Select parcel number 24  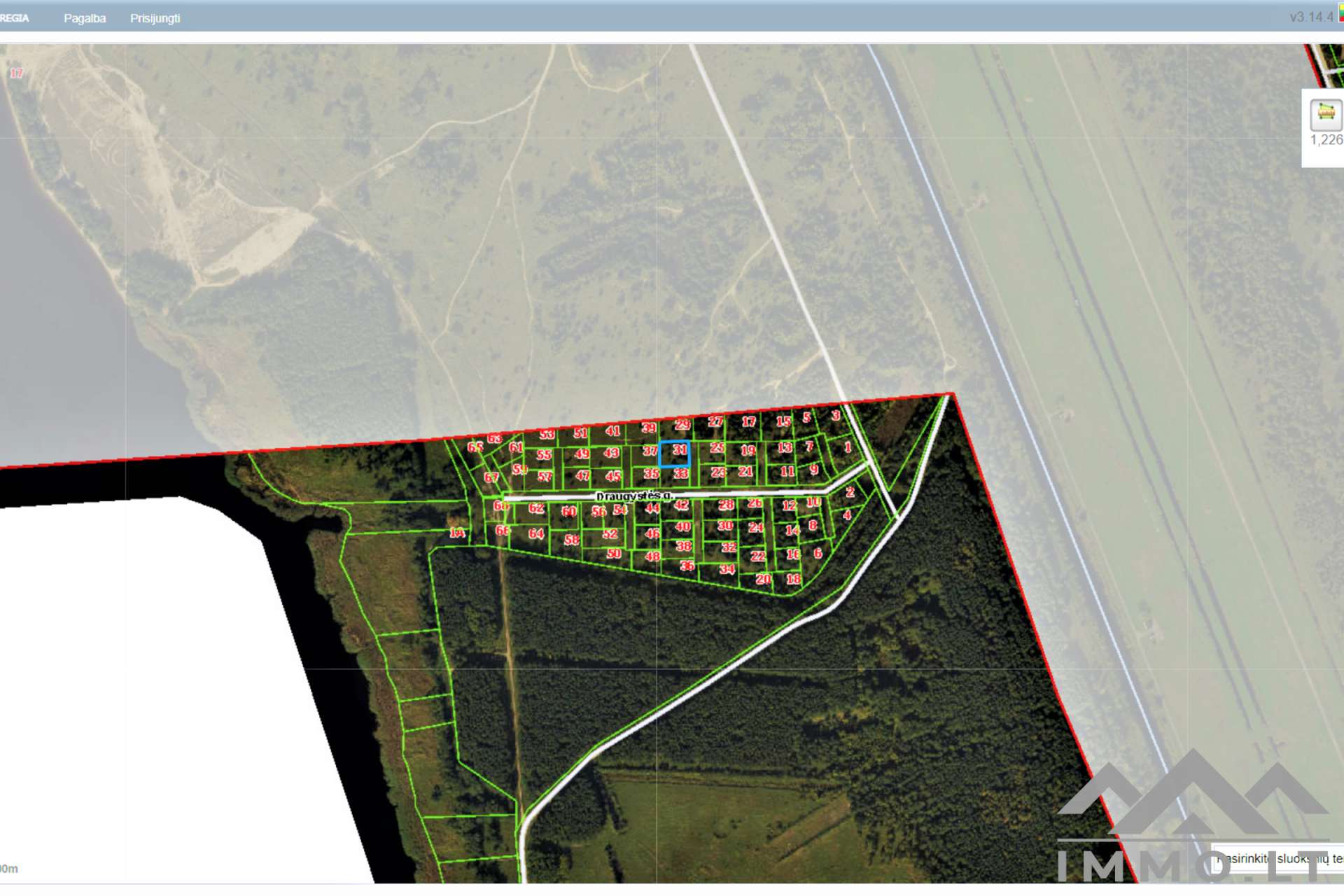pyautogui.click(x=756, y=528)
